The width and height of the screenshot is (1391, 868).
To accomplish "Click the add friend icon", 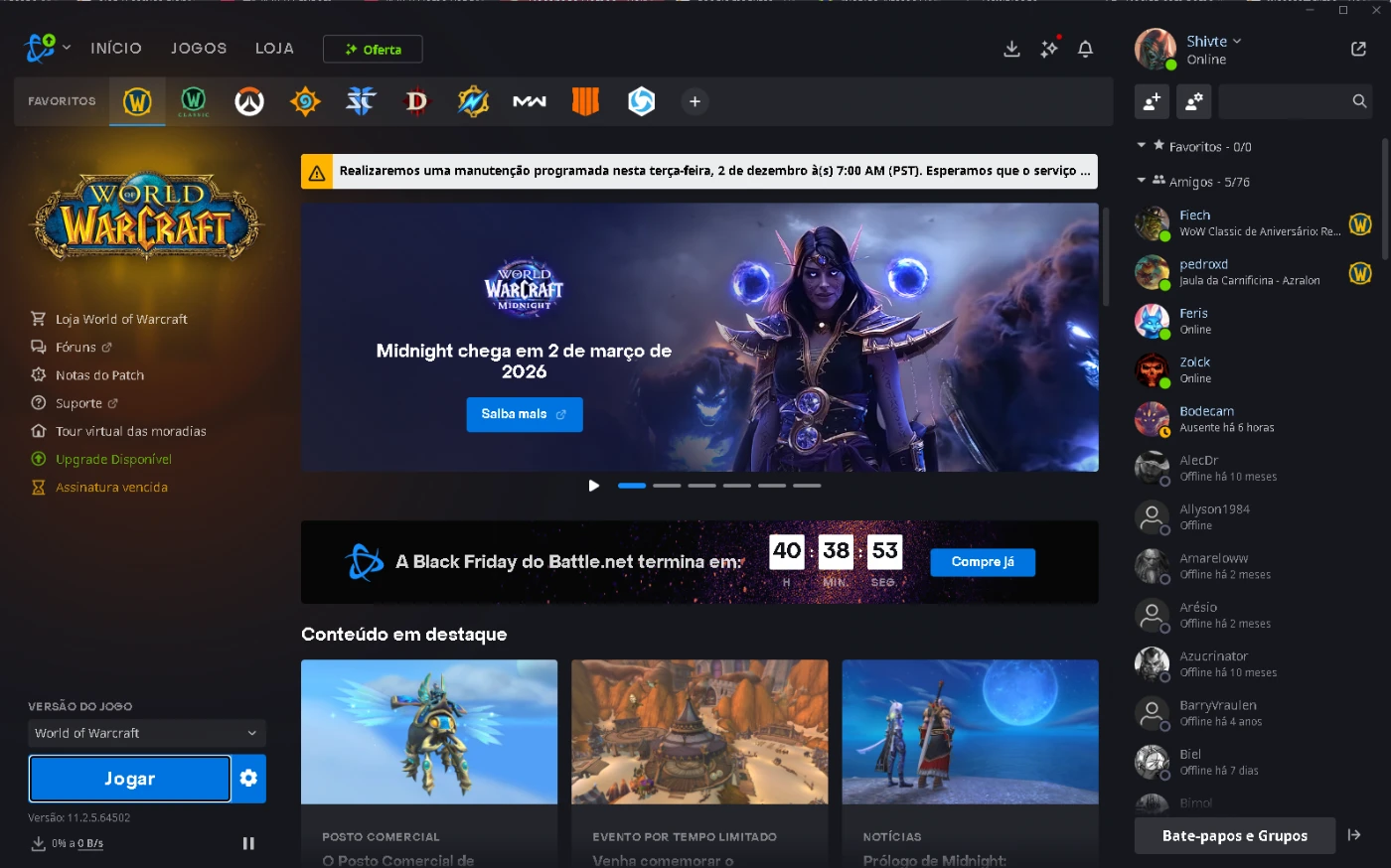I will [x=1152, y=101].
